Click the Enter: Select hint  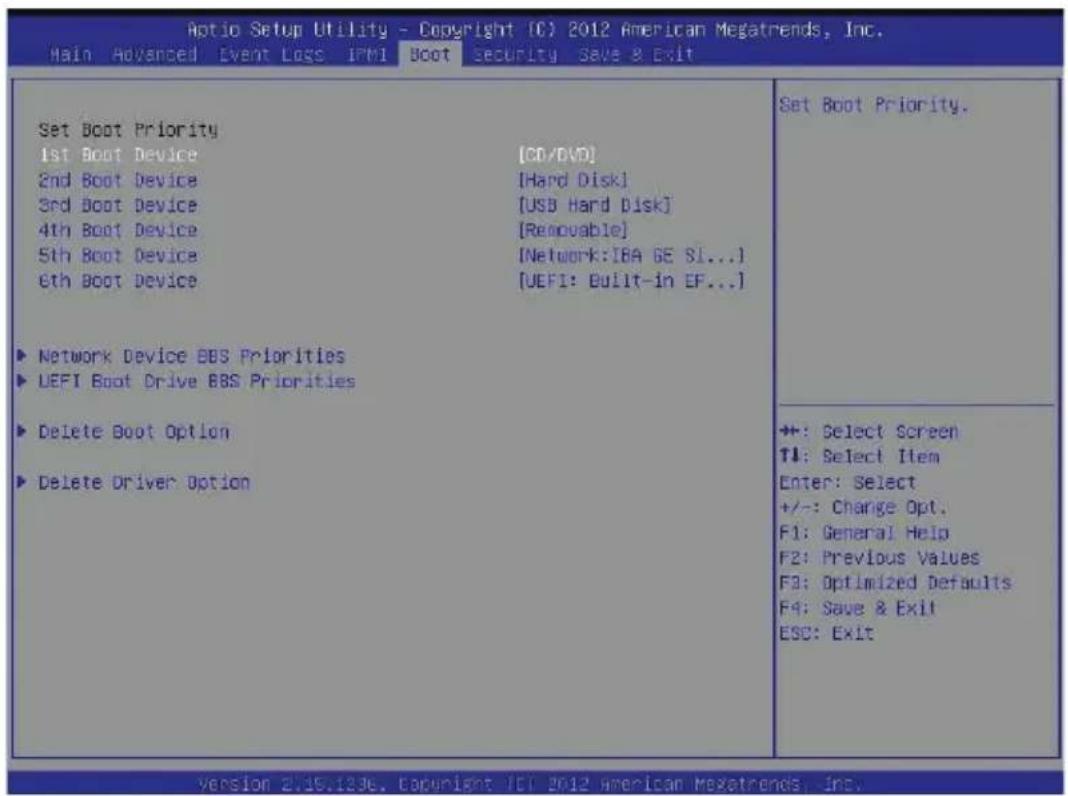pos(847,483)
